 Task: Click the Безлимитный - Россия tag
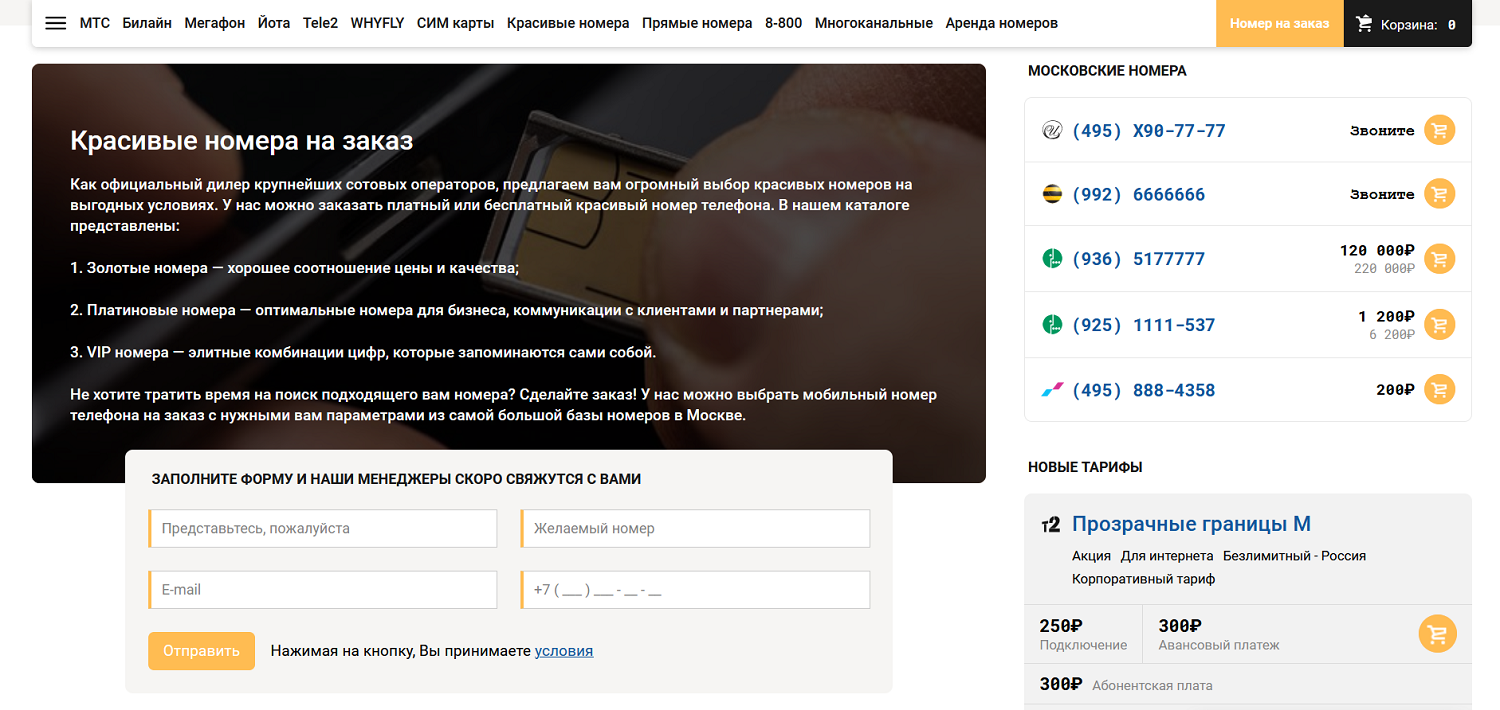point(1294,555)
